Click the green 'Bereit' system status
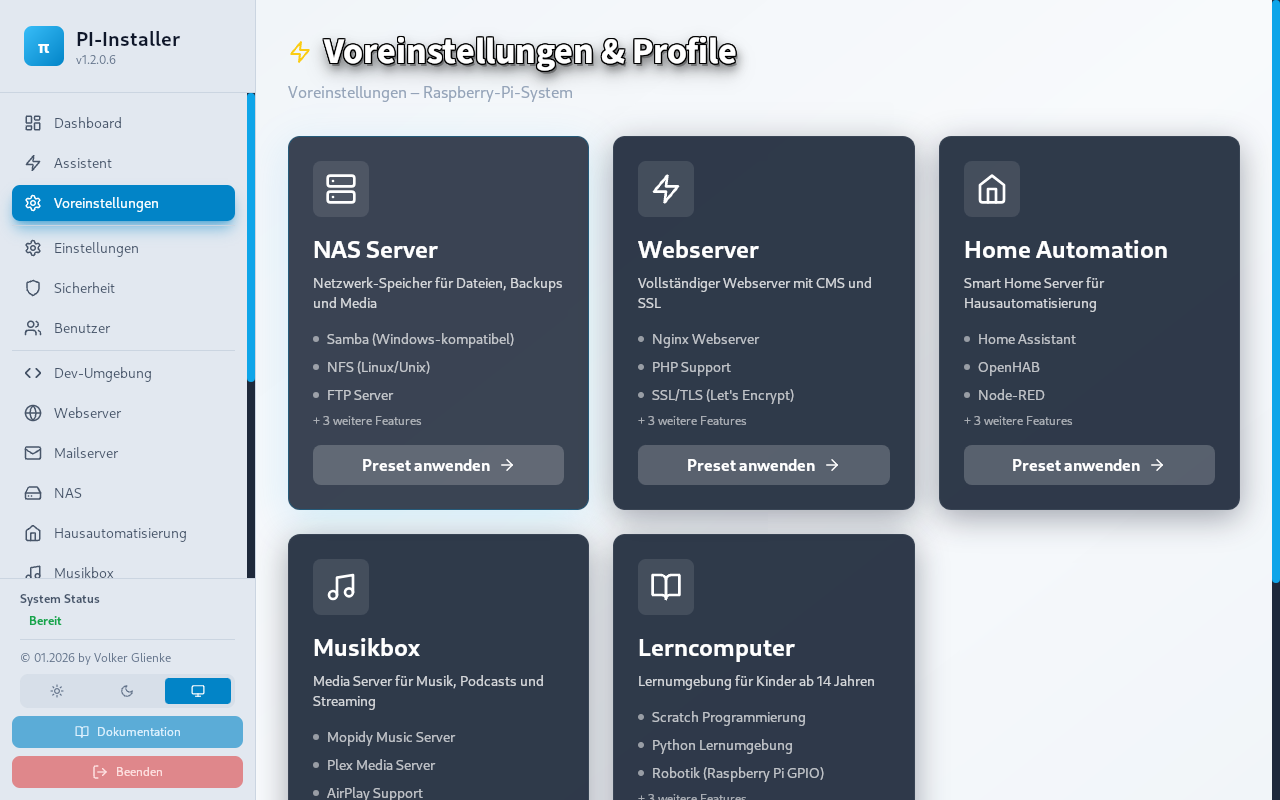The width and height of the screenshot is (1280, 800). [x=45, y=621]
